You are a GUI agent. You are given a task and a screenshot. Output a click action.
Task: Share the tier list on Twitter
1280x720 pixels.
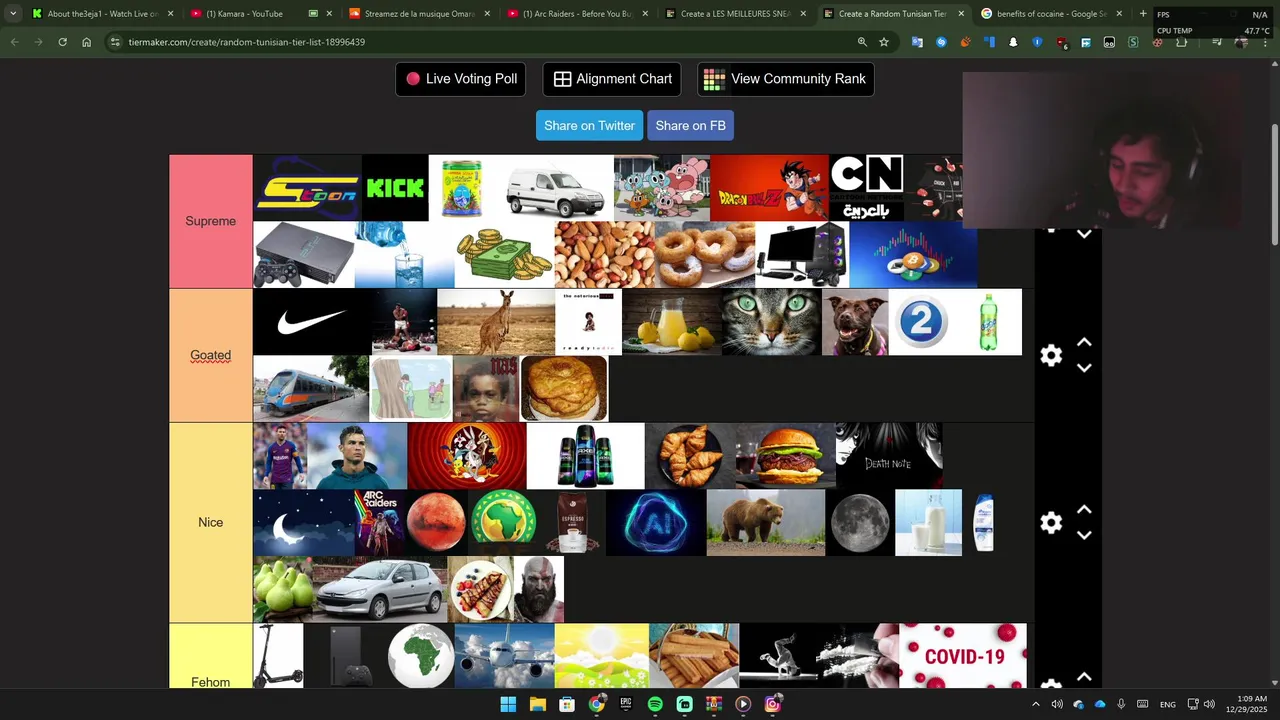click(589, 126)
